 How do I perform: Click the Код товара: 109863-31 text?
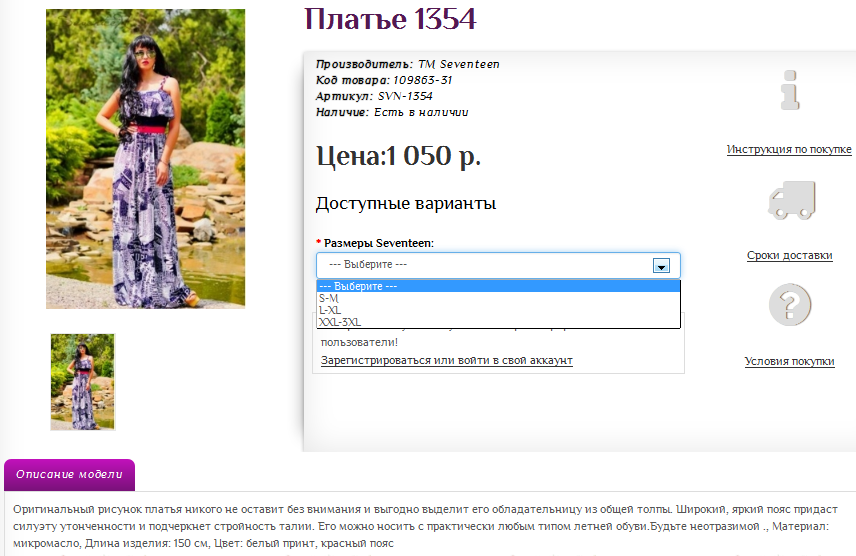(x=384, y=80)
